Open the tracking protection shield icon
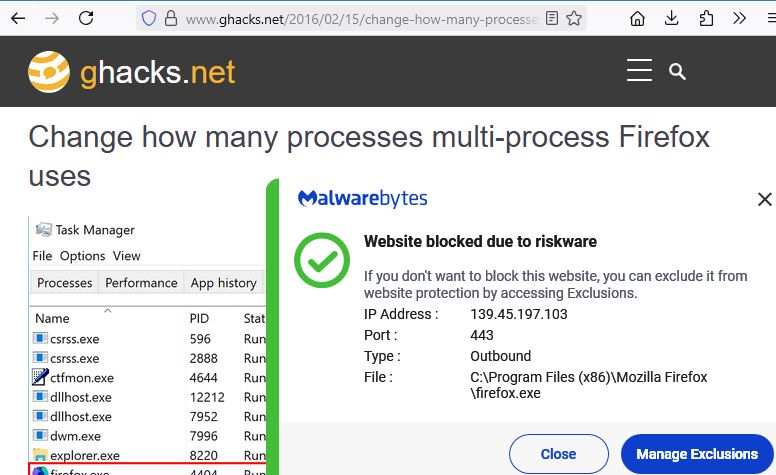The width and height of the screenshot is (776, 475). tap(149, 18)
